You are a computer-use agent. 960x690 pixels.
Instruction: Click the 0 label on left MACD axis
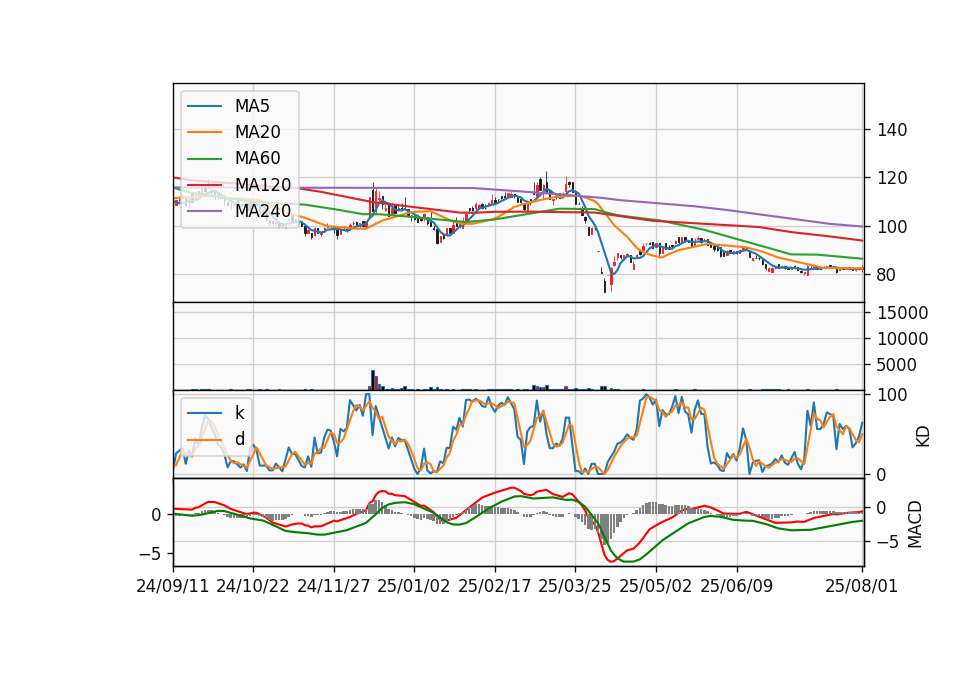coord(156,515)
